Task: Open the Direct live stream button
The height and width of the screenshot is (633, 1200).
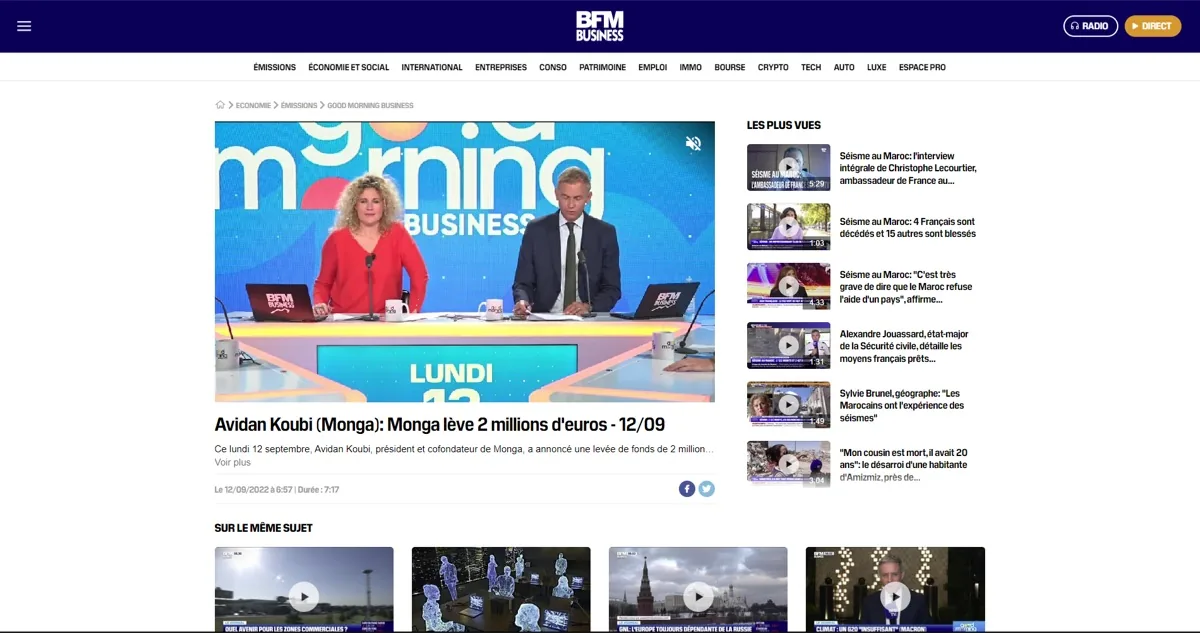Action: (x=1153, y=26)
